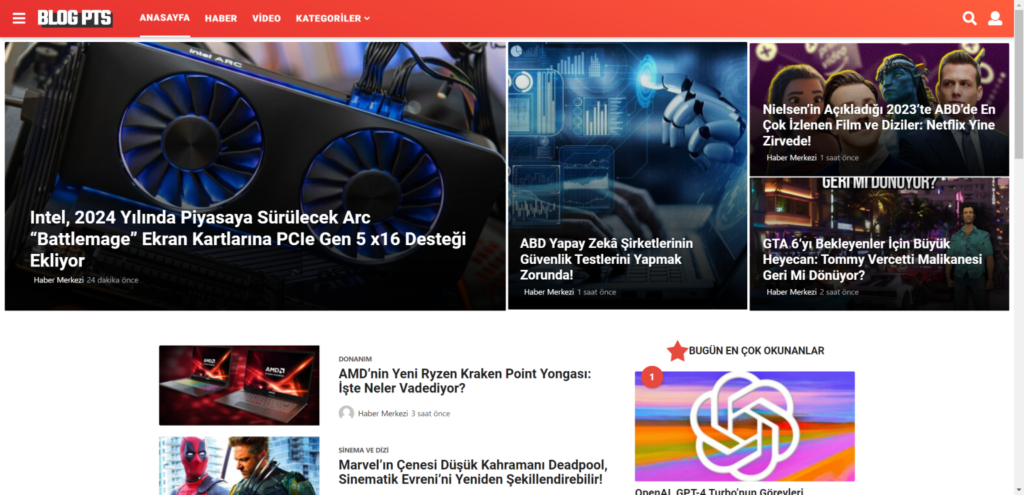Click the BLOG PTS logo
The image size is (1024, 495).
(x=74, y=18)
